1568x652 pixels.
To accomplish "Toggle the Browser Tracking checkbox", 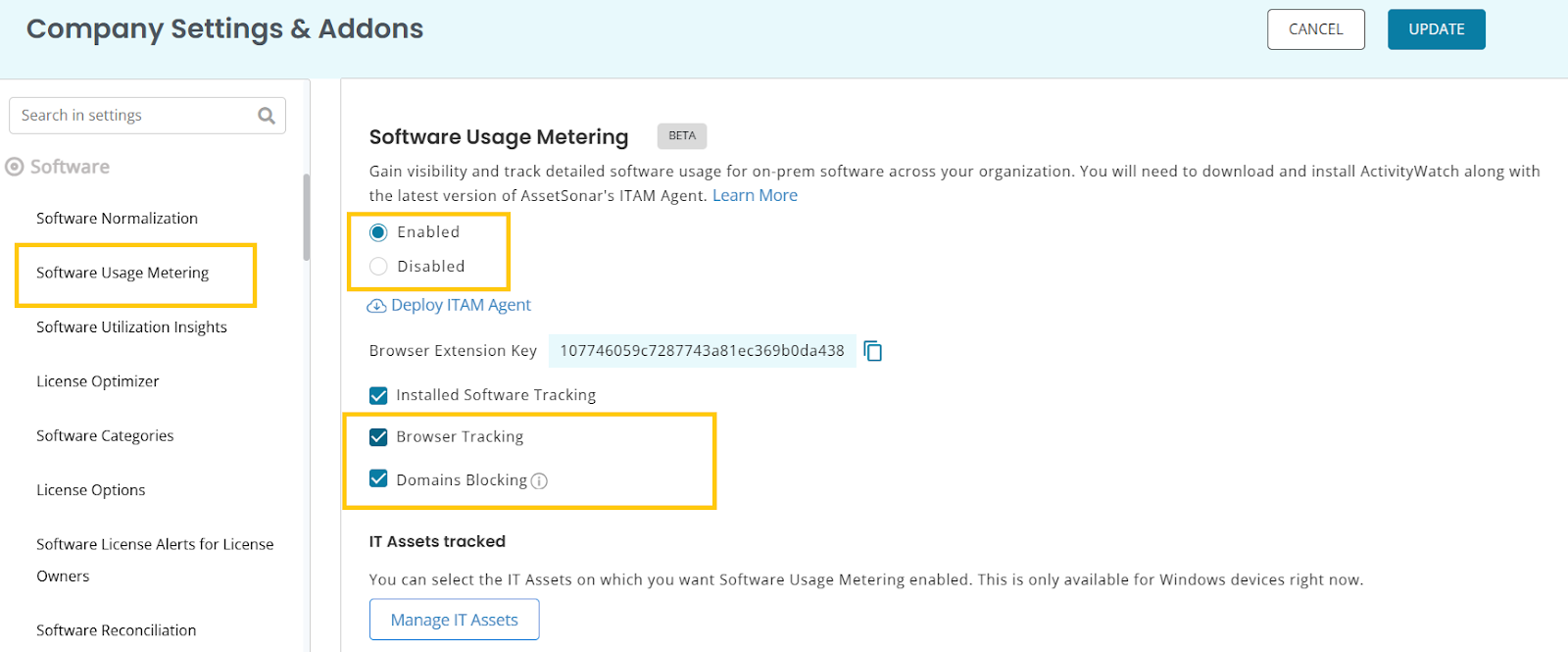I will click(x=378, y=437).
